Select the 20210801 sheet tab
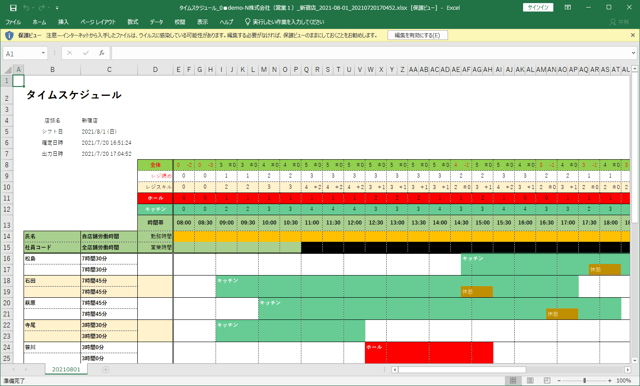Screen dimensions: 640x386 (65, 370)
